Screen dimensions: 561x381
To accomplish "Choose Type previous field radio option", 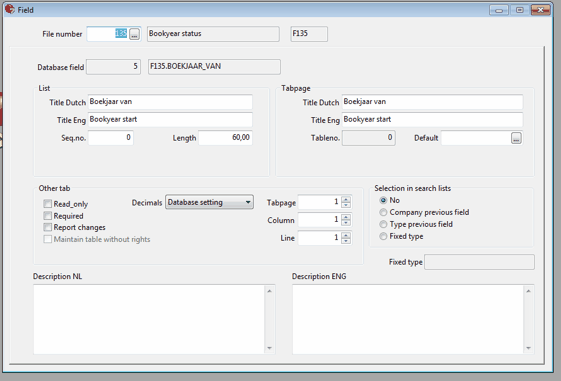I will [x=383, y=224].
